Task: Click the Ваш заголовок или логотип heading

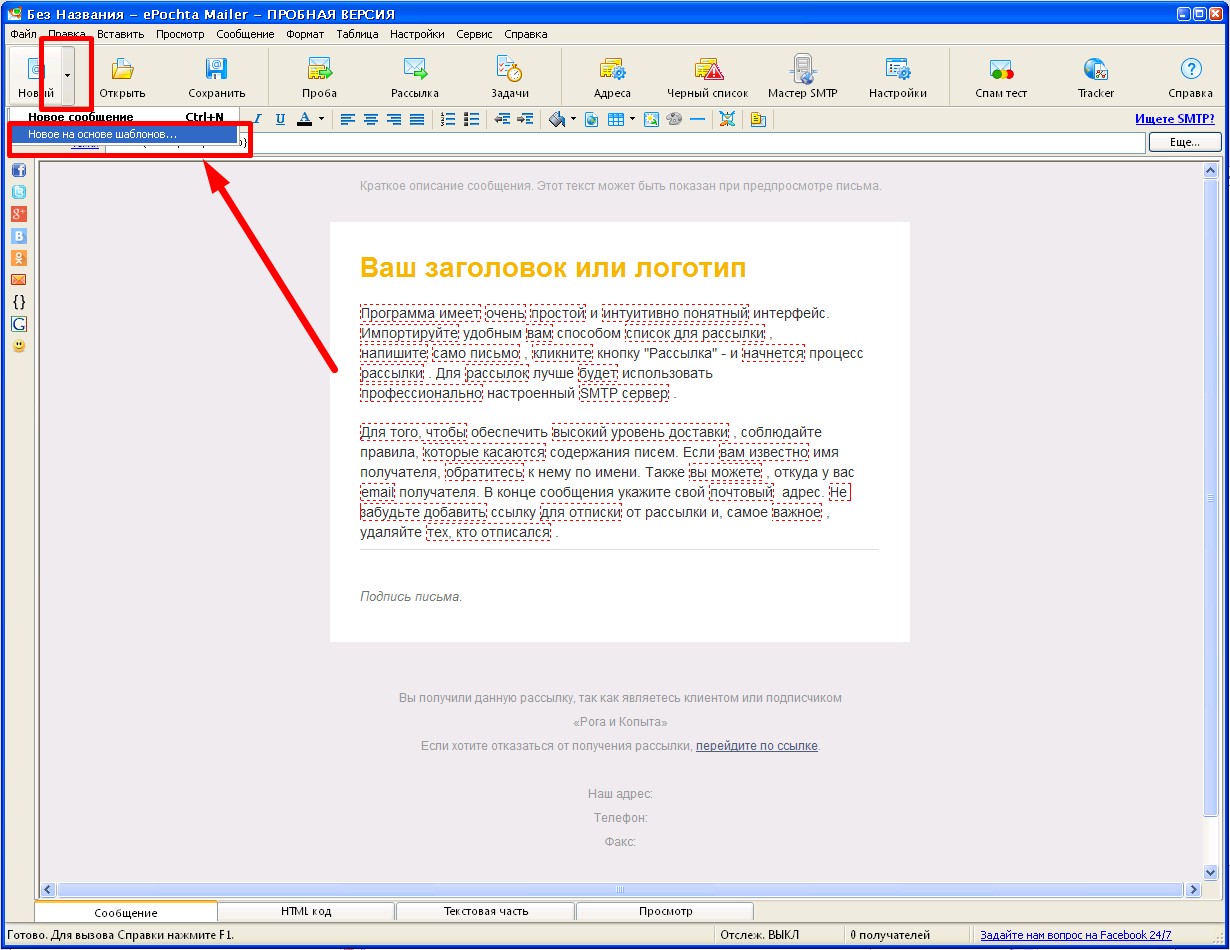Action: [553, 268]
